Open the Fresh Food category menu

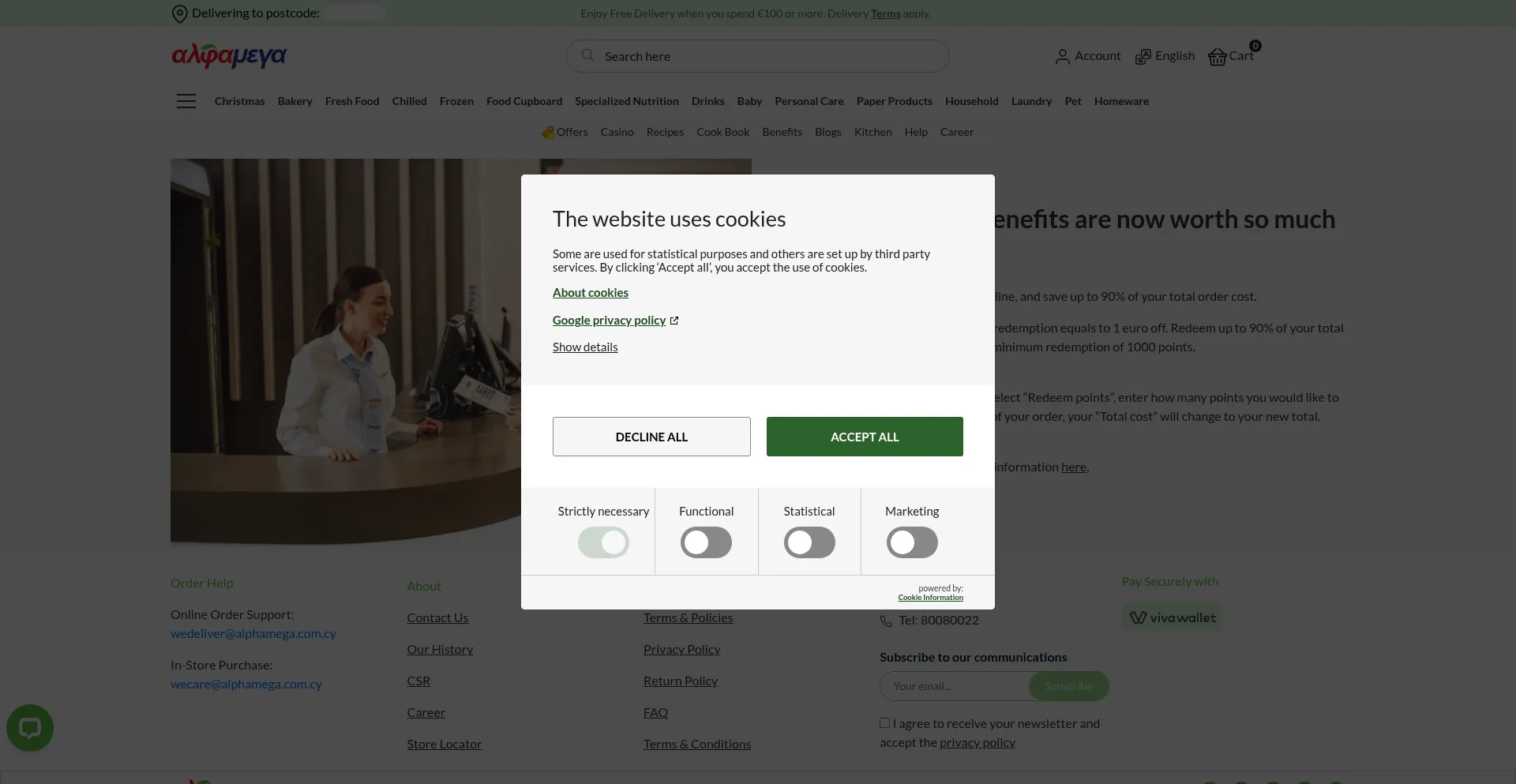(352, 101)
